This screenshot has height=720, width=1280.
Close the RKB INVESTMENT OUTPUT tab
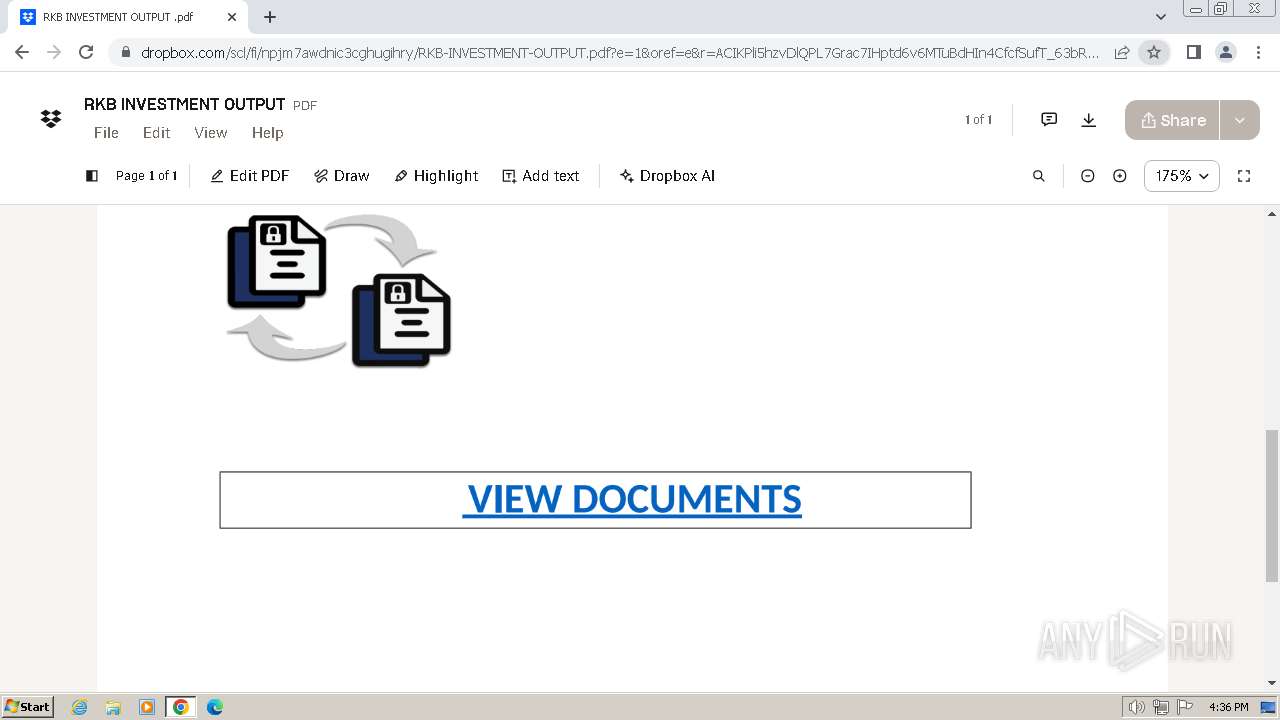[x=232, y=17]
